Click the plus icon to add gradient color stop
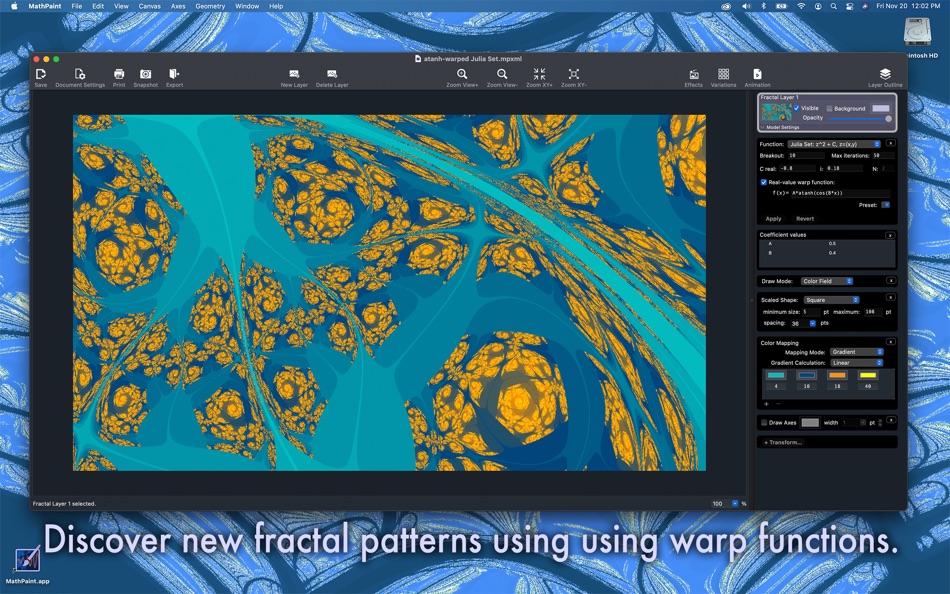Viewport: 950px width, 594px height. [766, 404]
